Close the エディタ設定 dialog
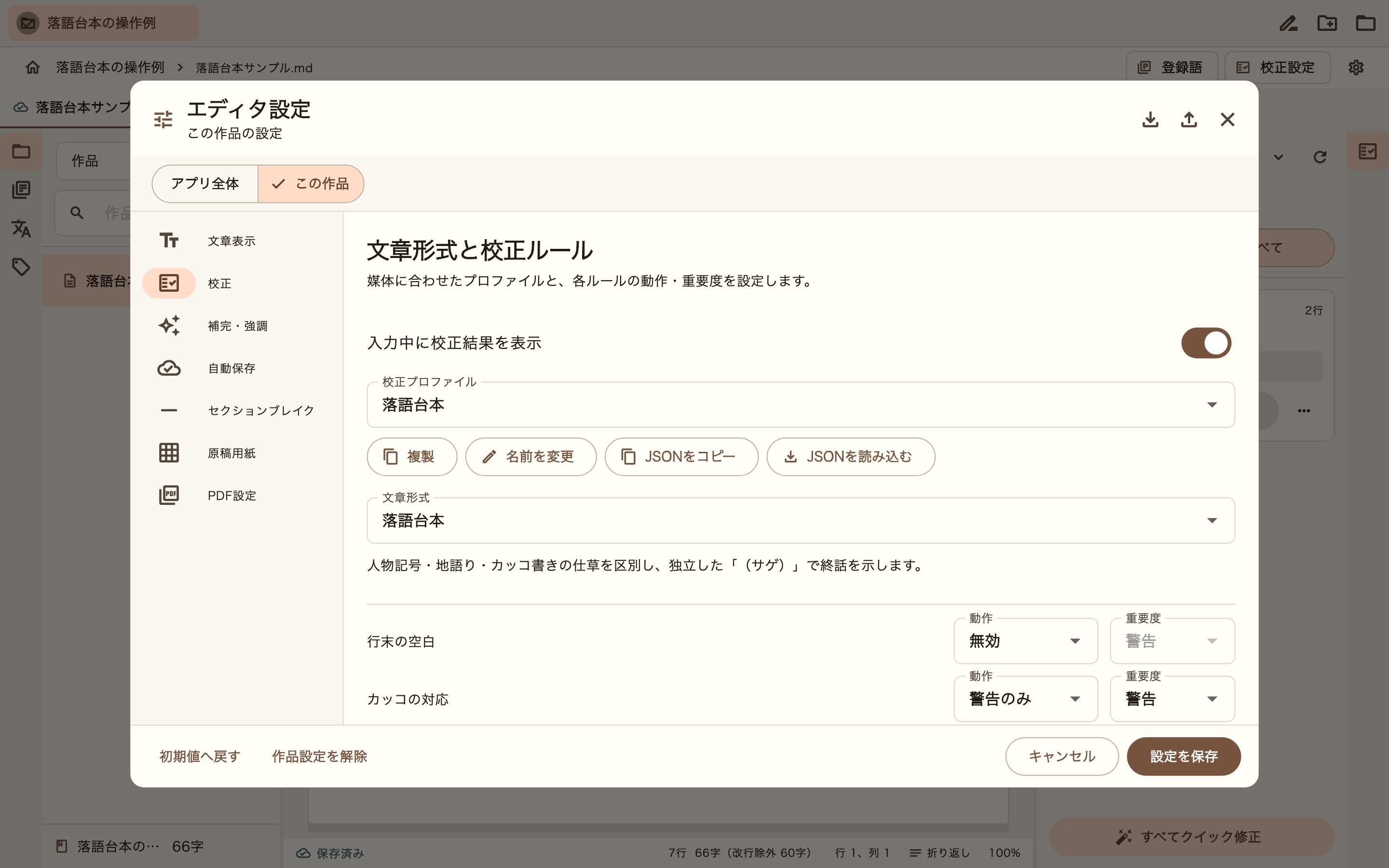 tap(1227, 120)
